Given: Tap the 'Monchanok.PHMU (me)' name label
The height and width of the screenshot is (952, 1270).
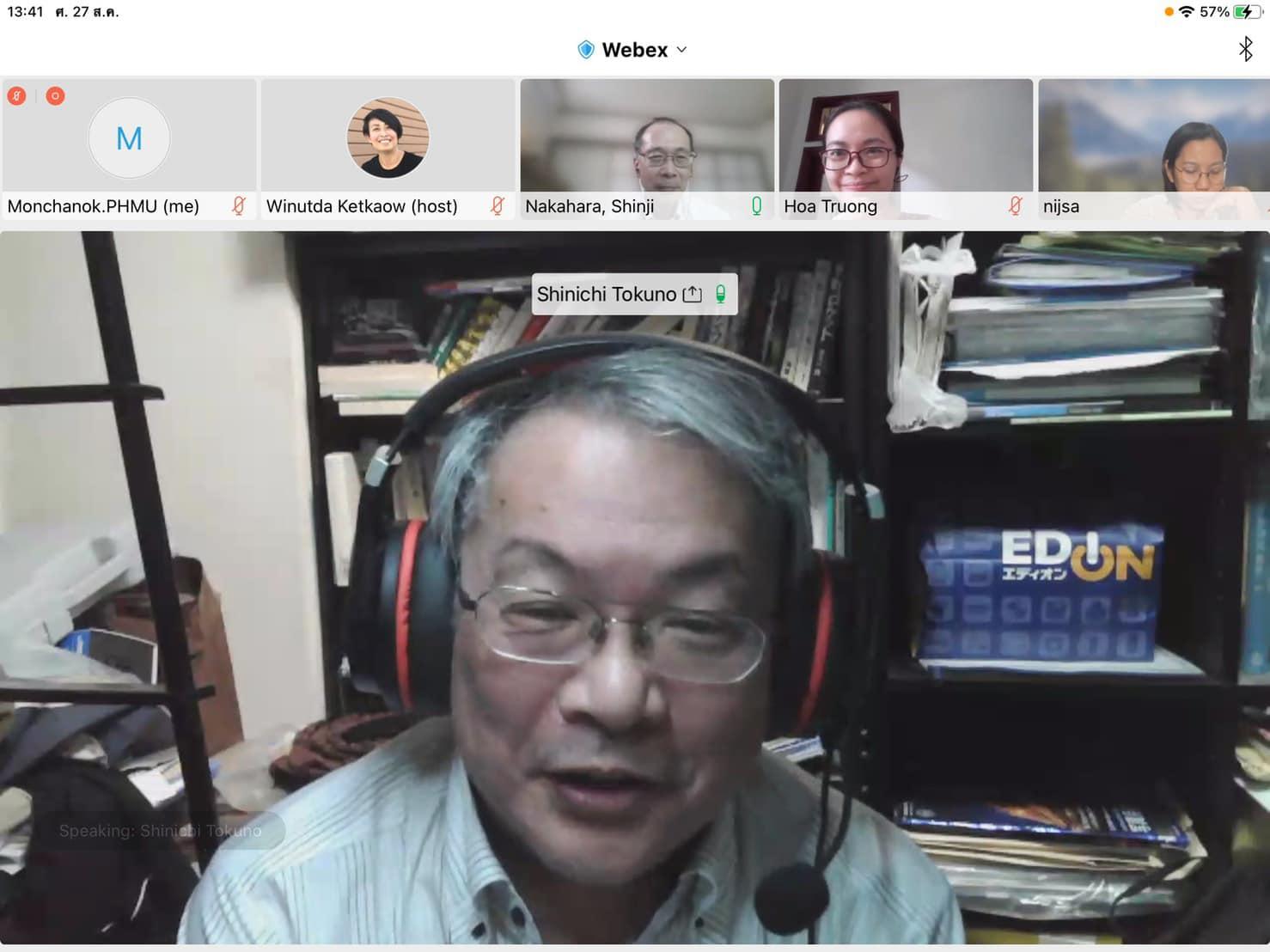Looking at the screenshot, I should coord(103,206).
